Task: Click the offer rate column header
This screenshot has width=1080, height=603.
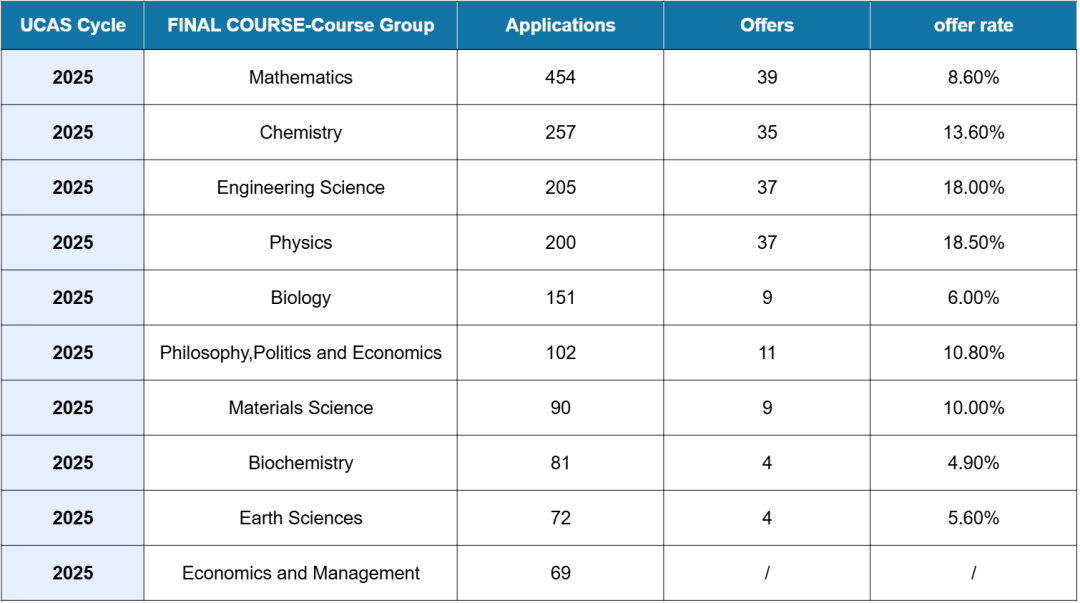Action: point(973,26)
